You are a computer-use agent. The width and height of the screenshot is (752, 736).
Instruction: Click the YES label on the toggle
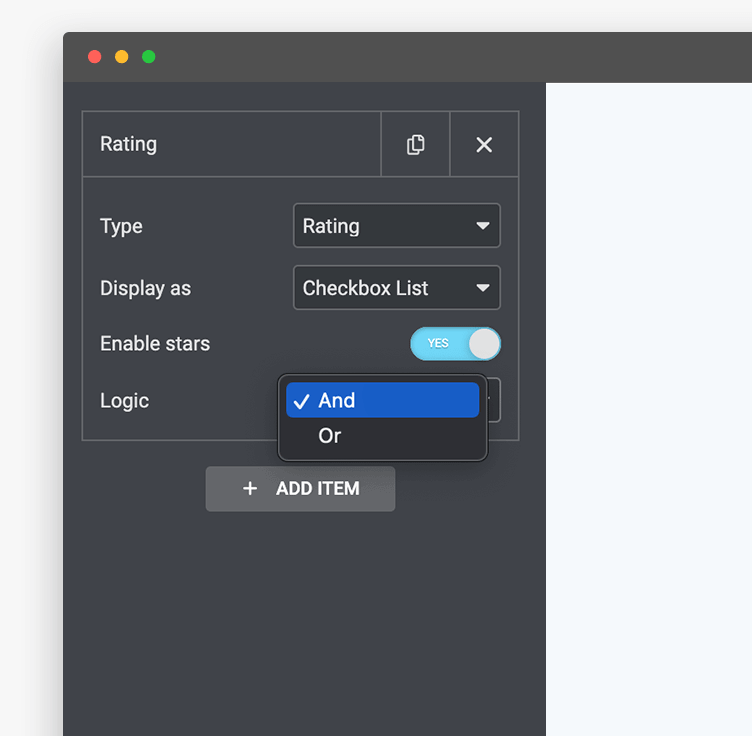click(x=438, y=344)
